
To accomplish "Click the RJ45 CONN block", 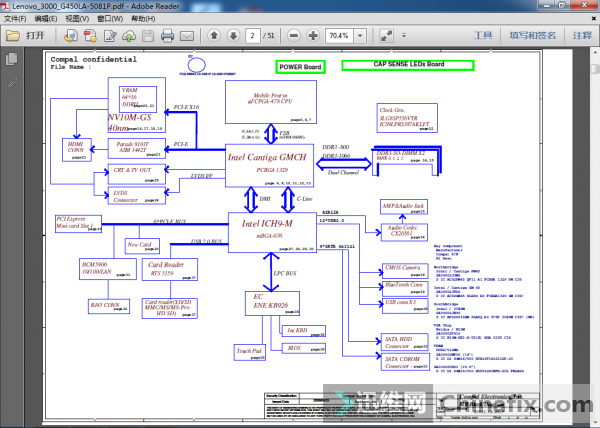I will (109, 306).
